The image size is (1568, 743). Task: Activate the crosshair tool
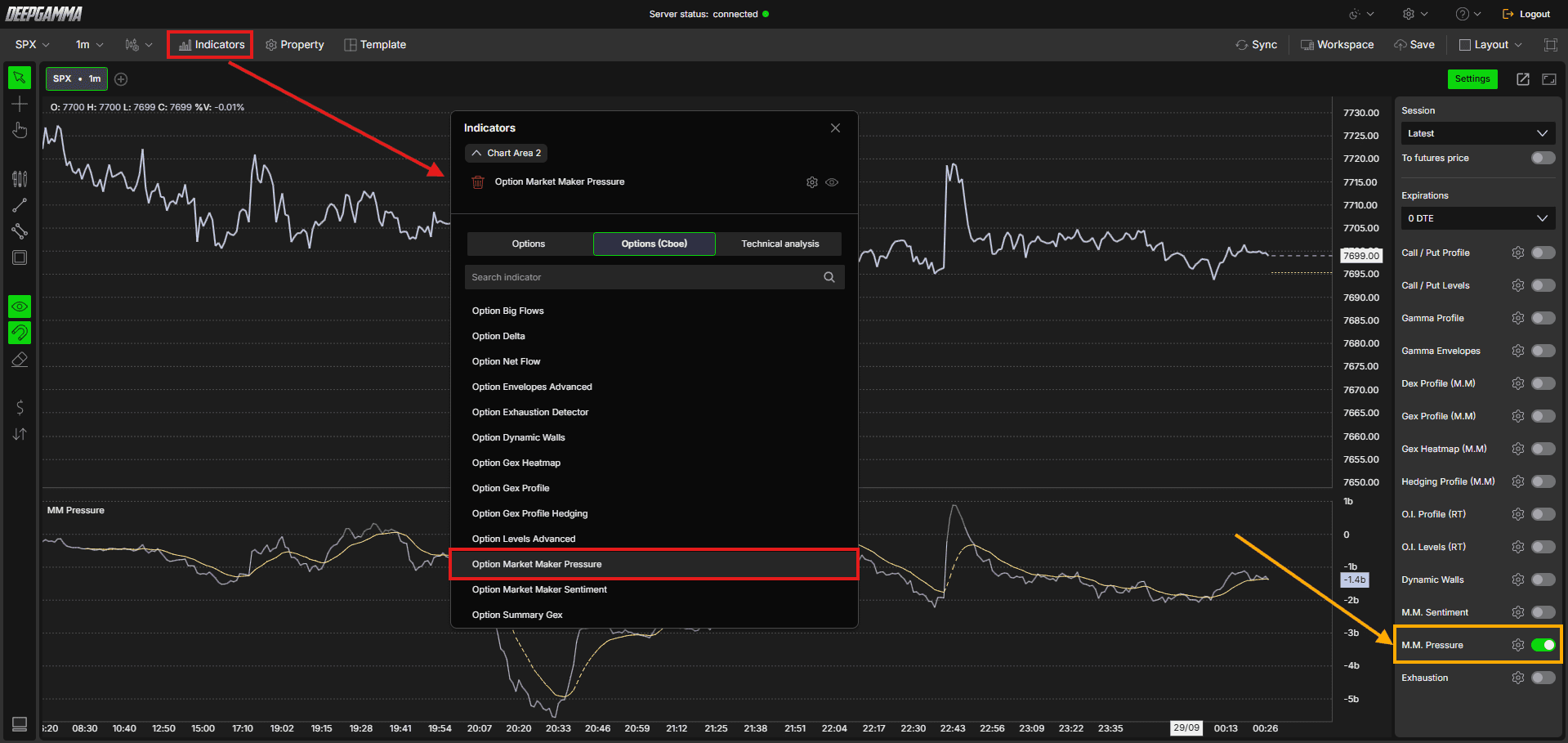pos(20,104)
